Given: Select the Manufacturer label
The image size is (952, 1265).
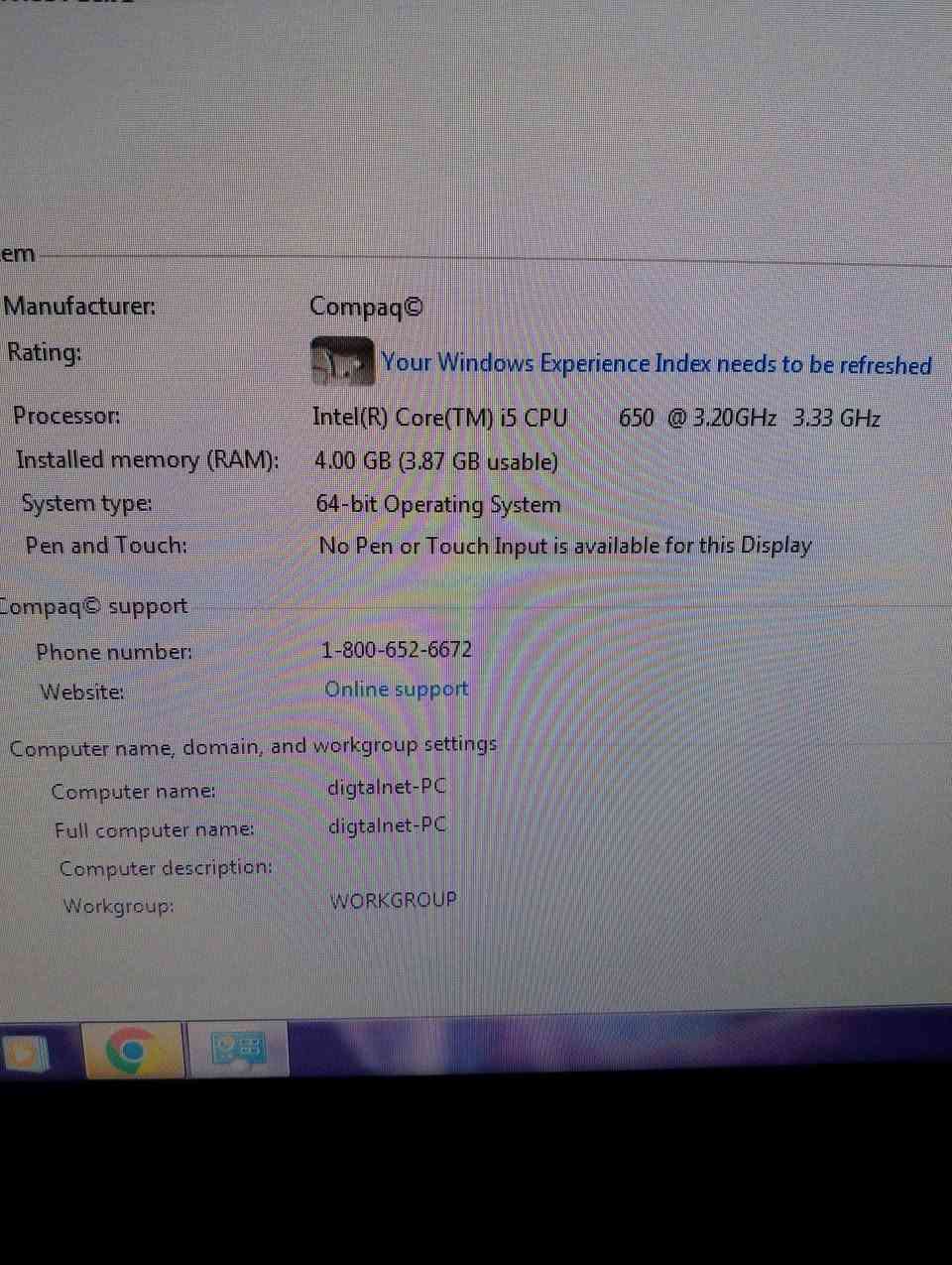Looking at the screenshot, I should 80,306.
